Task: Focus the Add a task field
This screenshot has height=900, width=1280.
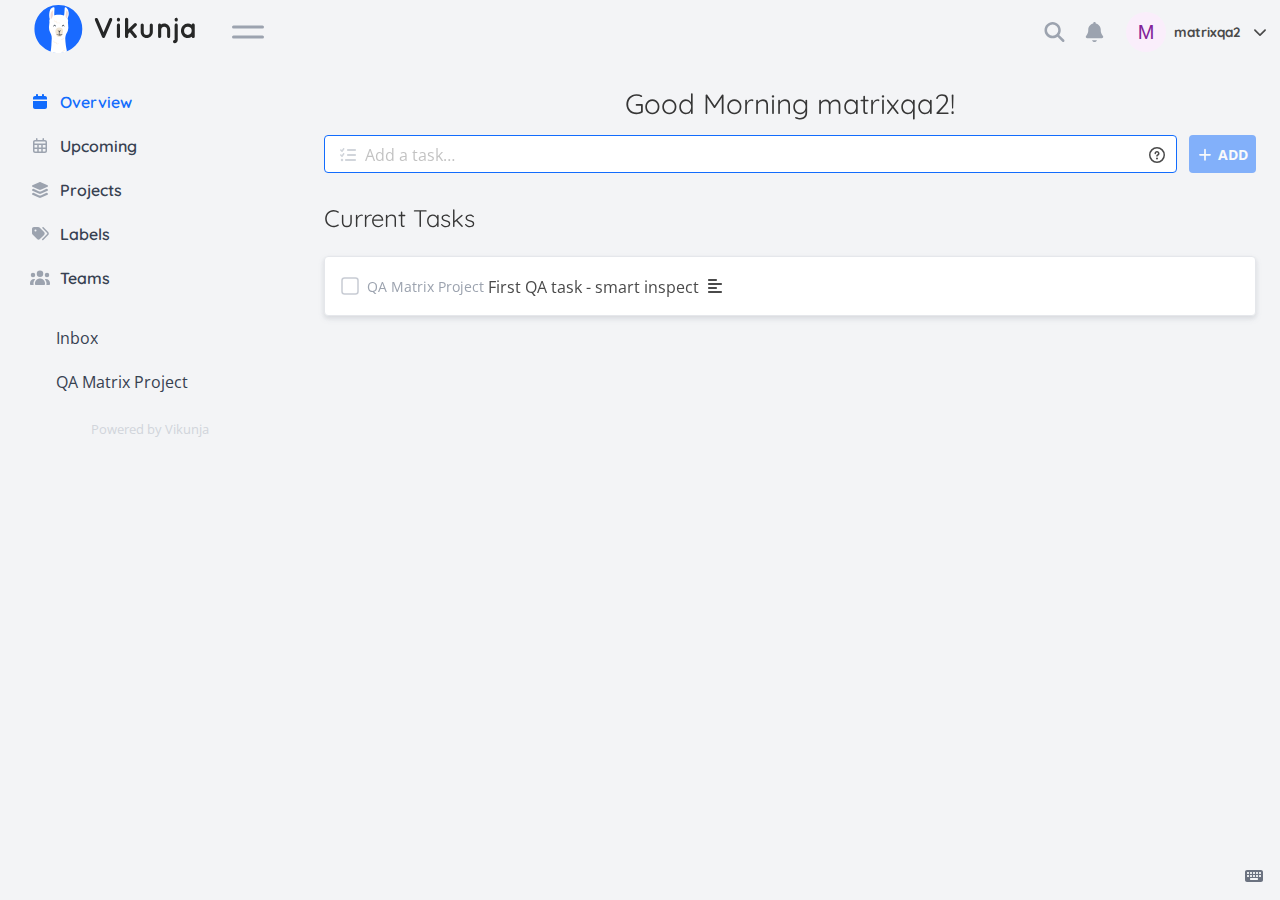Action: click(750, 154)
